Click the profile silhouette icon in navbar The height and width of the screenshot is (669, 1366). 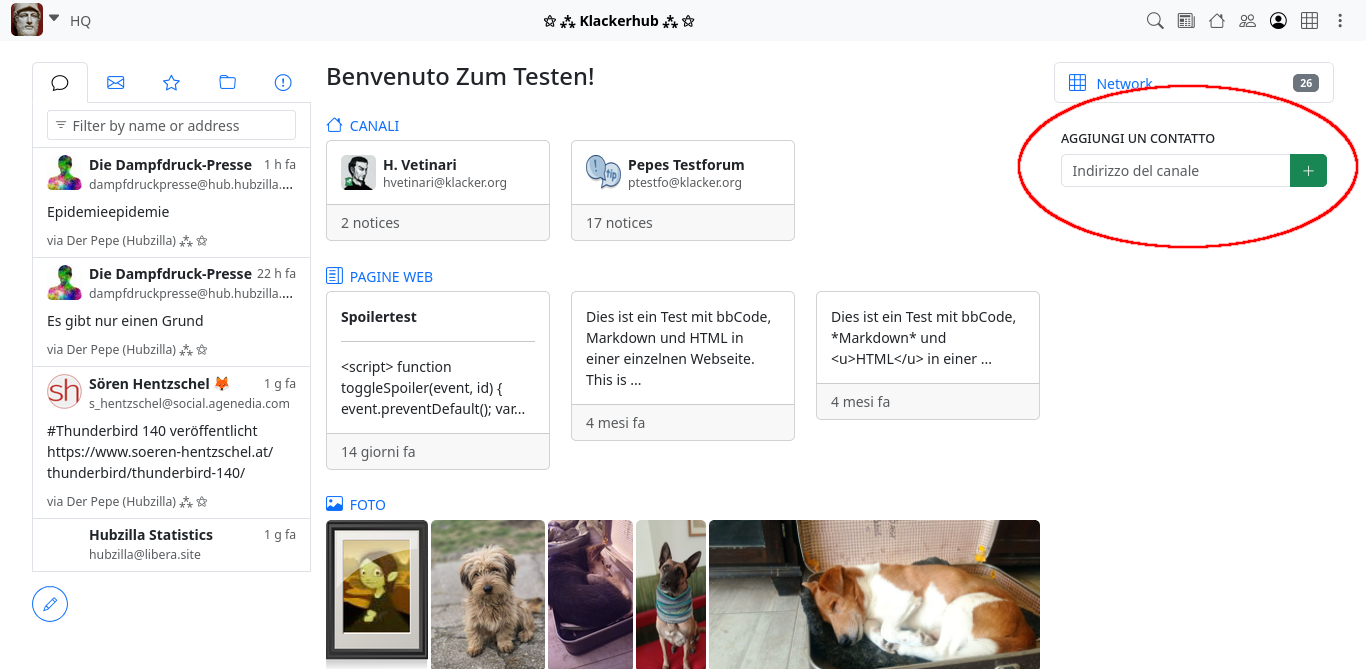tap(1278, 21)
